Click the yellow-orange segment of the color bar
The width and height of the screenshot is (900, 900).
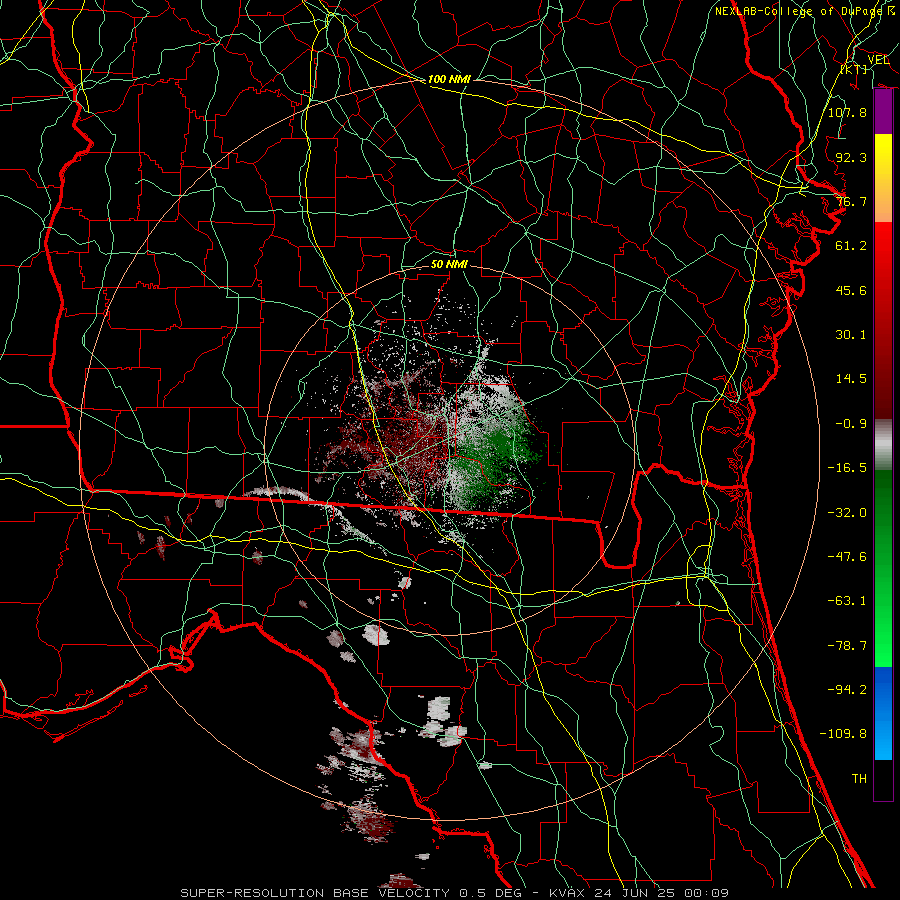tap(883, 178)
